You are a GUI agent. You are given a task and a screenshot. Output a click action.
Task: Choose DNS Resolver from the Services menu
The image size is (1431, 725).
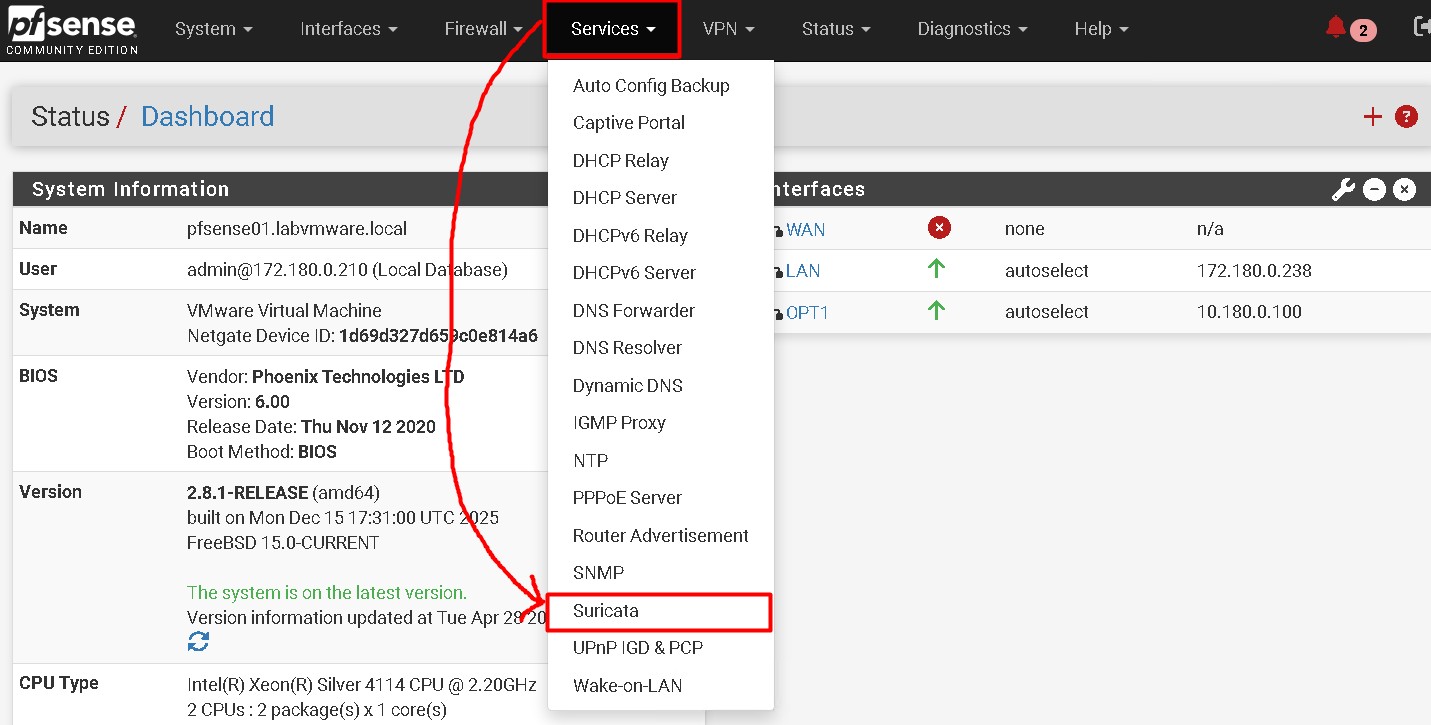[x=627, y=347]
